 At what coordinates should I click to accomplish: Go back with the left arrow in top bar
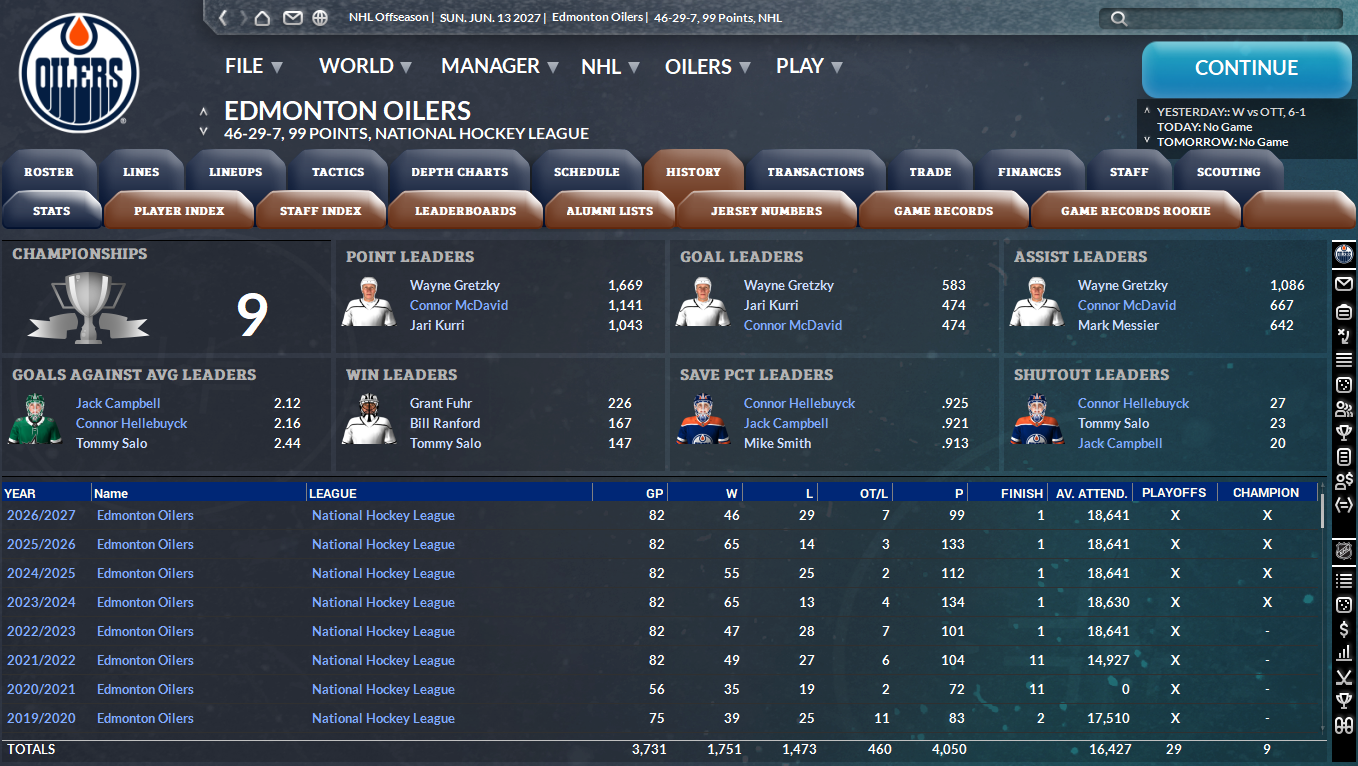(224, 17)
